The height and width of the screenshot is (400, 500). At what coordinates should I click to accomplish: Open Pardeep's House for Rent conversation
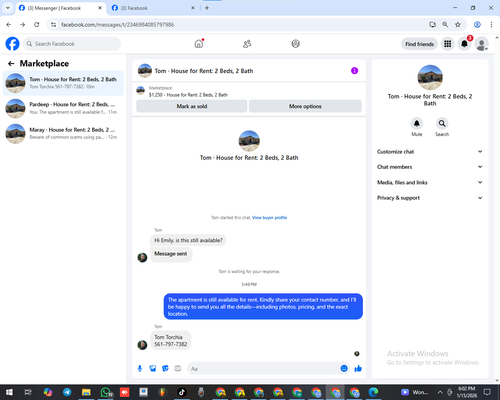tap(63, 108)
